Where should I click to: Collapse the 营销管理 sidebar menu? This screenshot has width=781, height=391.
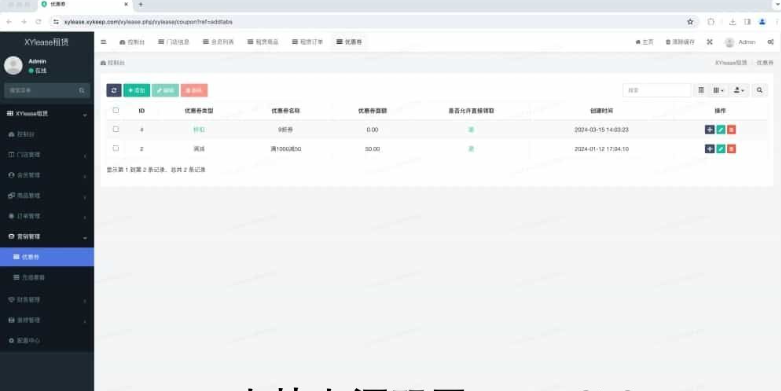point(47,237)
